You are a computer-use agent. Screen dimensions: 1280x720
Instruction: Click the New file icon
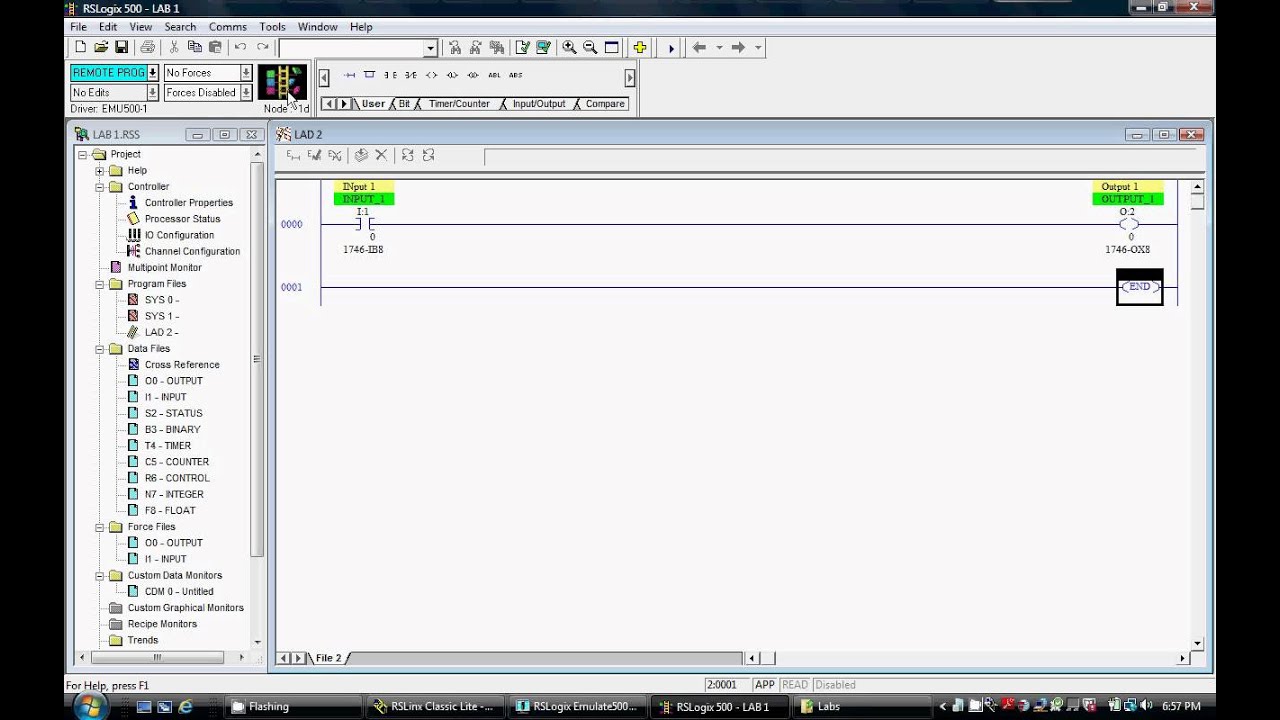pos(81,47)
